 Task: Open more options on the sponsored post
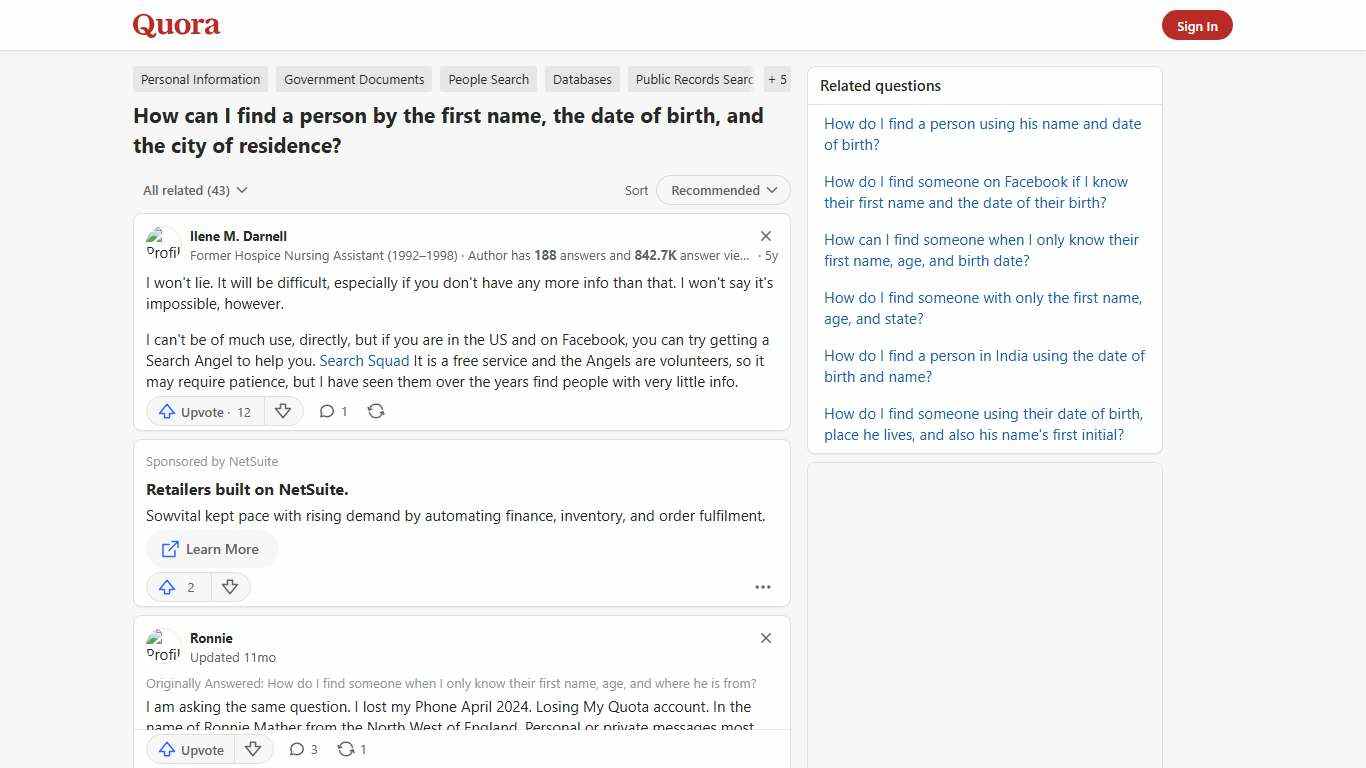pos(763,587)
